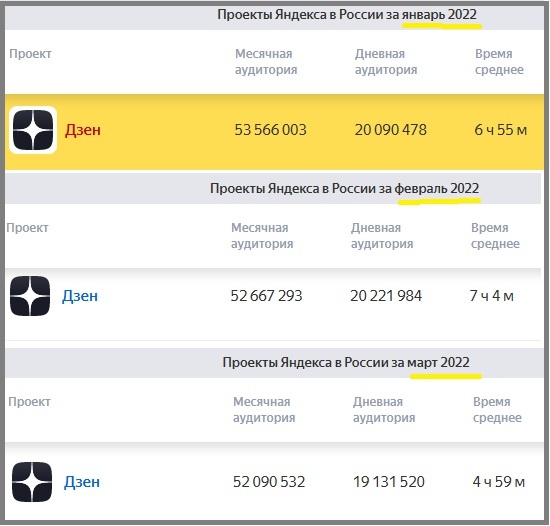Click 'Время среднее' header in March table
Image resolution: width=550 pixels, height=526 pixels.
[497, 410]
